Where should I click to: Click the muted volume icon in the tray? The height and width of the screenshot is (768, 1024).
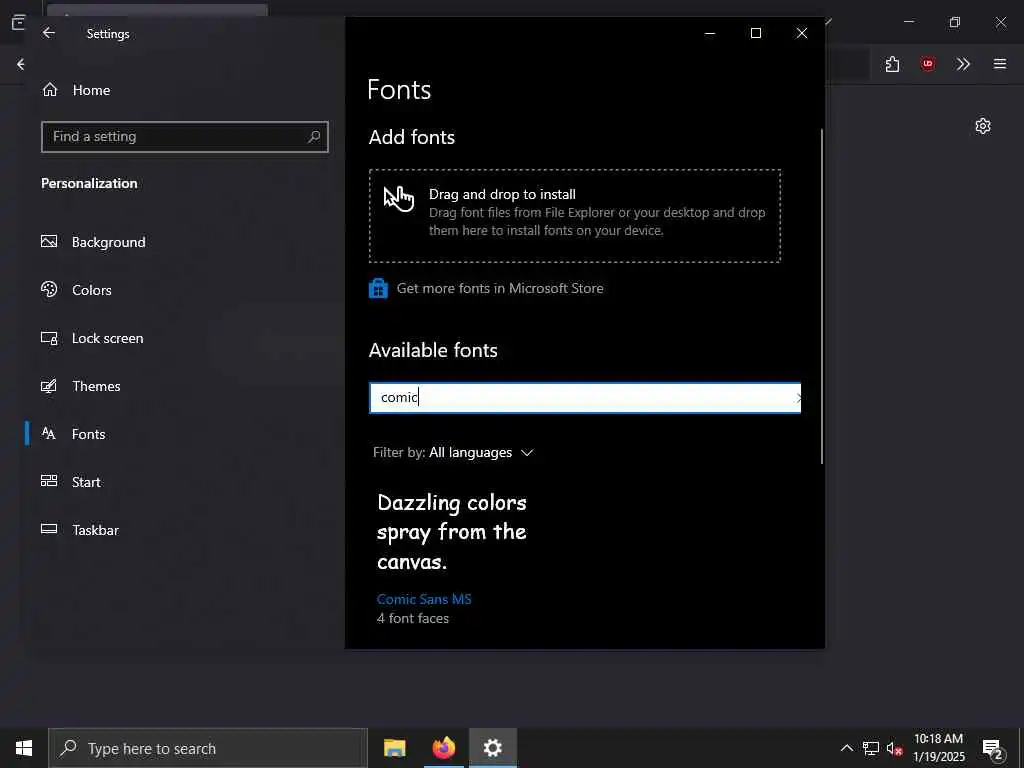coord(894,748)
